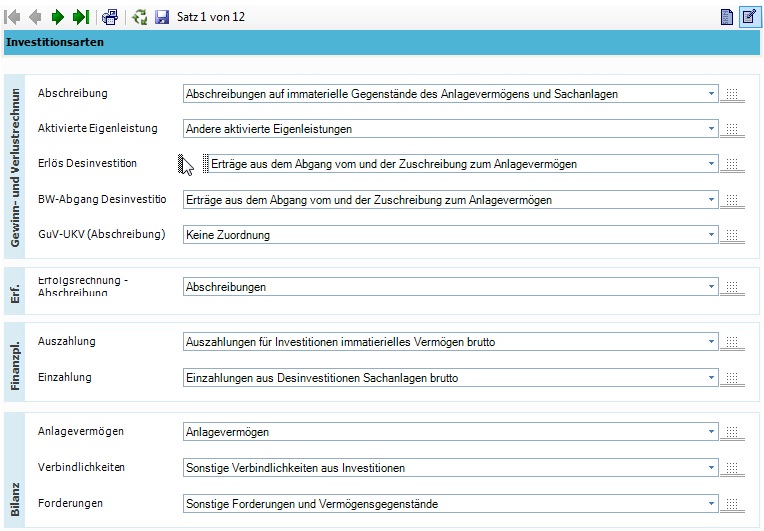Screen dimensions: 764x531
Task: Click field 'Sonstige Forderungen und Vermögensgegenstände'
Action: [450, 504]
